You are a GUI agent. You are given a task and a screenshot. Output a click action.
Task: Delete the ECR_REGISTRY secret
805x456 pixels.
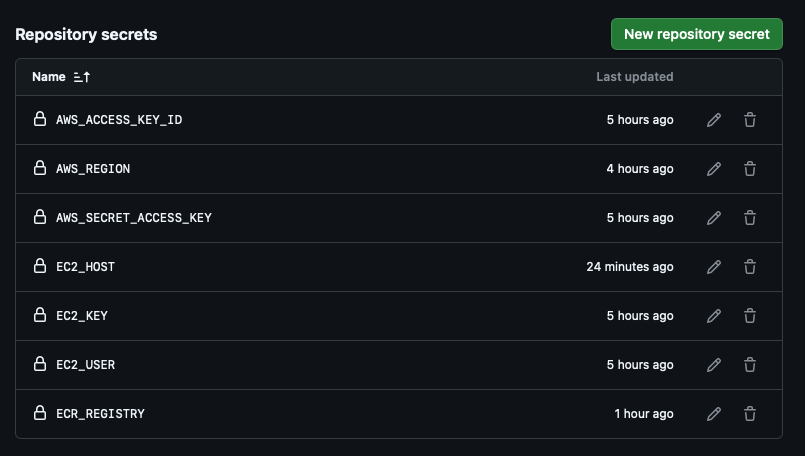click(750, 414)
